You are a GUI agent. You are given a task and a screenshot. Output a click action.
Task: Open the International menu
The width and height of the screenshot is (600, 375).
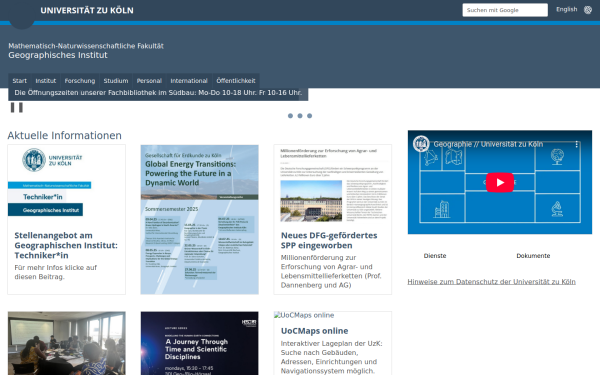189,81
